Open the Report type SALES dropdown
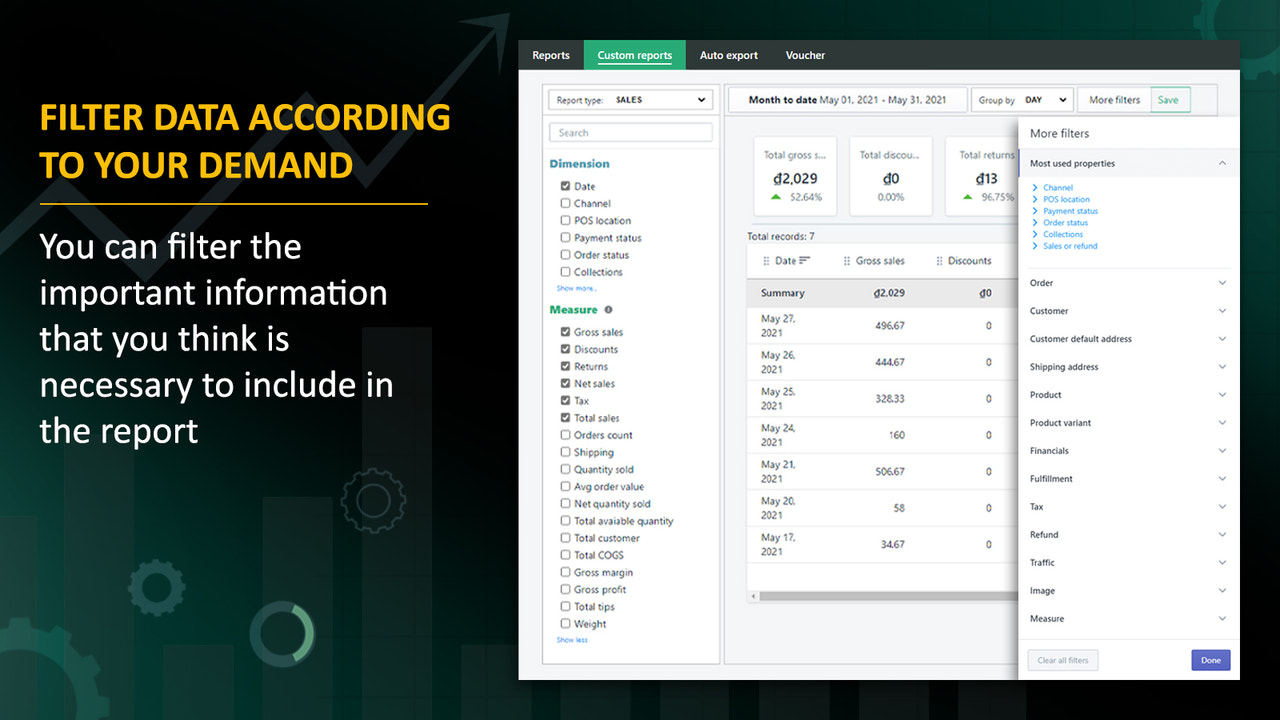 631,100
